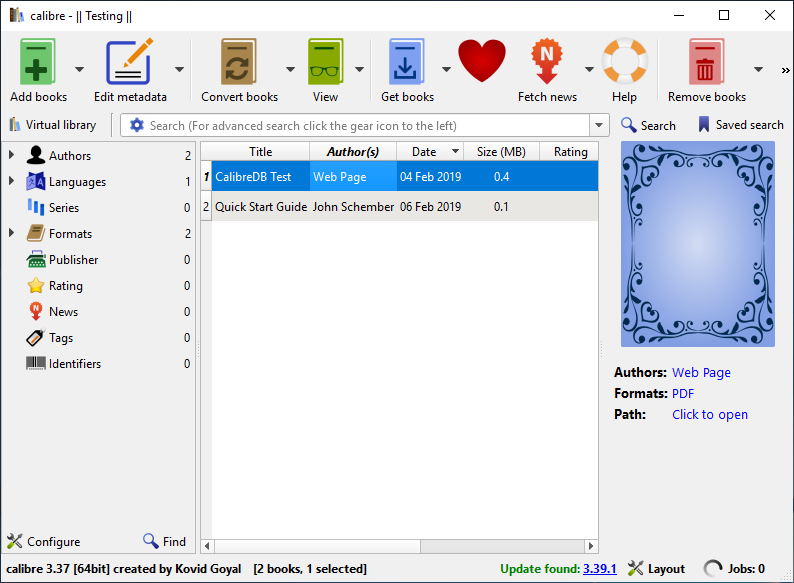Screen dimensions: 794x583
Task: Select the 'Quick Start Guide' title cell
Action: [x=260, y=206]
